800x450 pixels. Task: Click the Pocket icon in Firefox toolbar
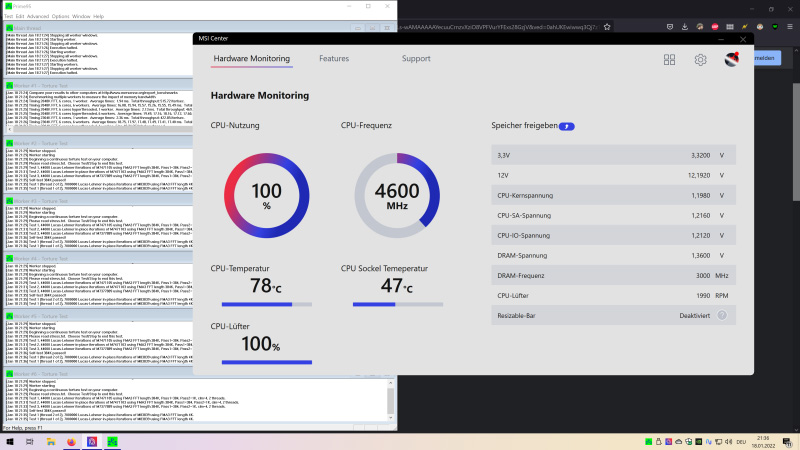coord(670,27)
